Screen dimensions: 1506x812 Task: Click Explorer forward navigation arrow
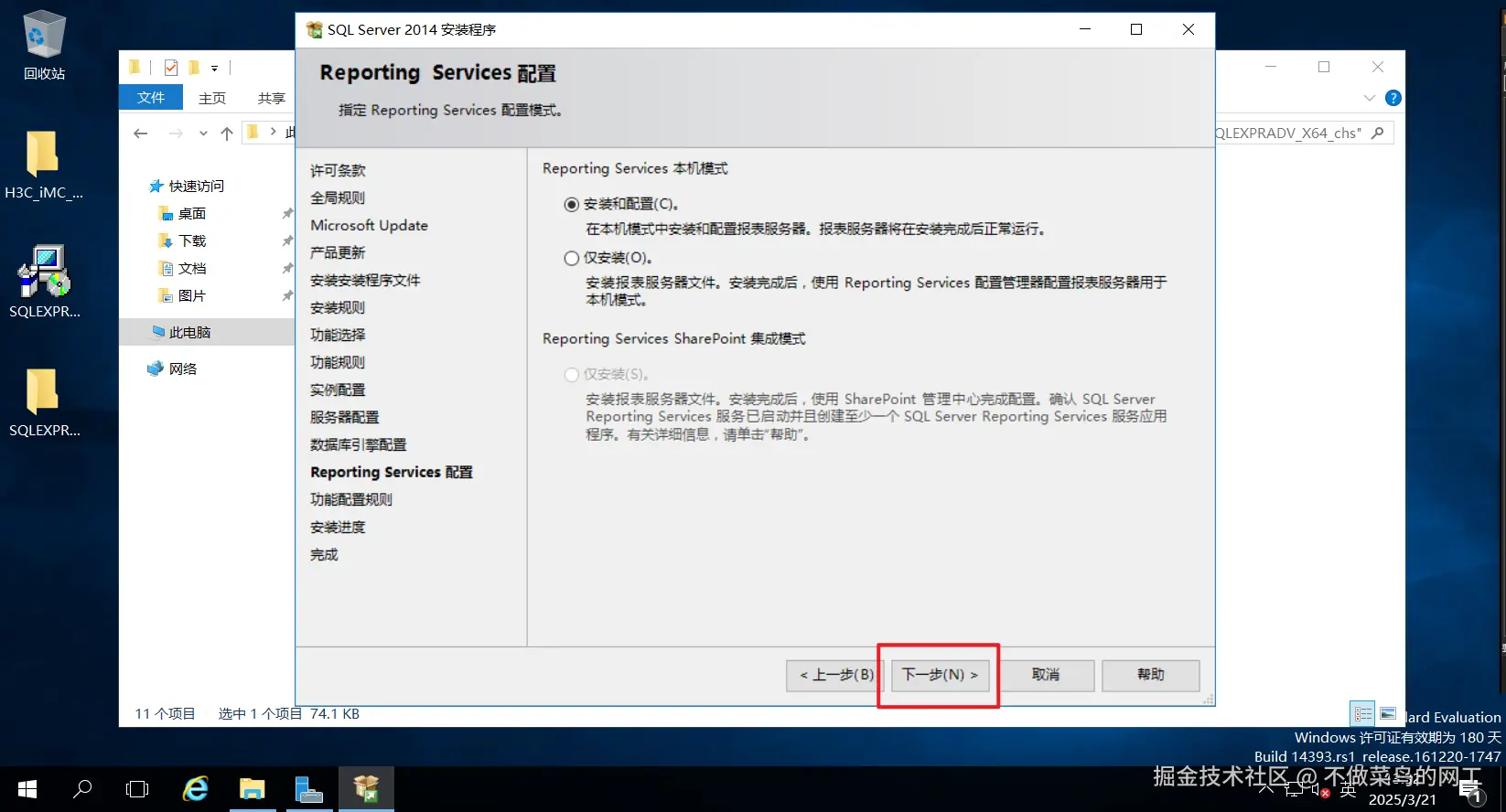[176, 134]
